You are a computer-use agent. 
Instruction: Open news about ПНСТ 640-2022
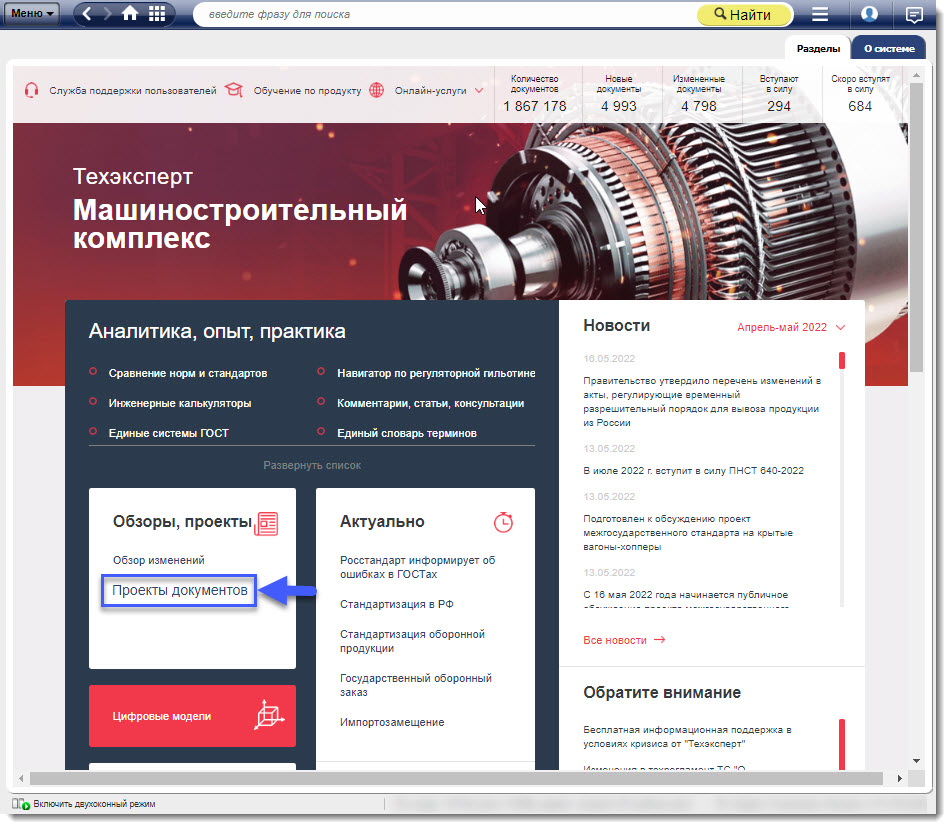tap(693, 471)
